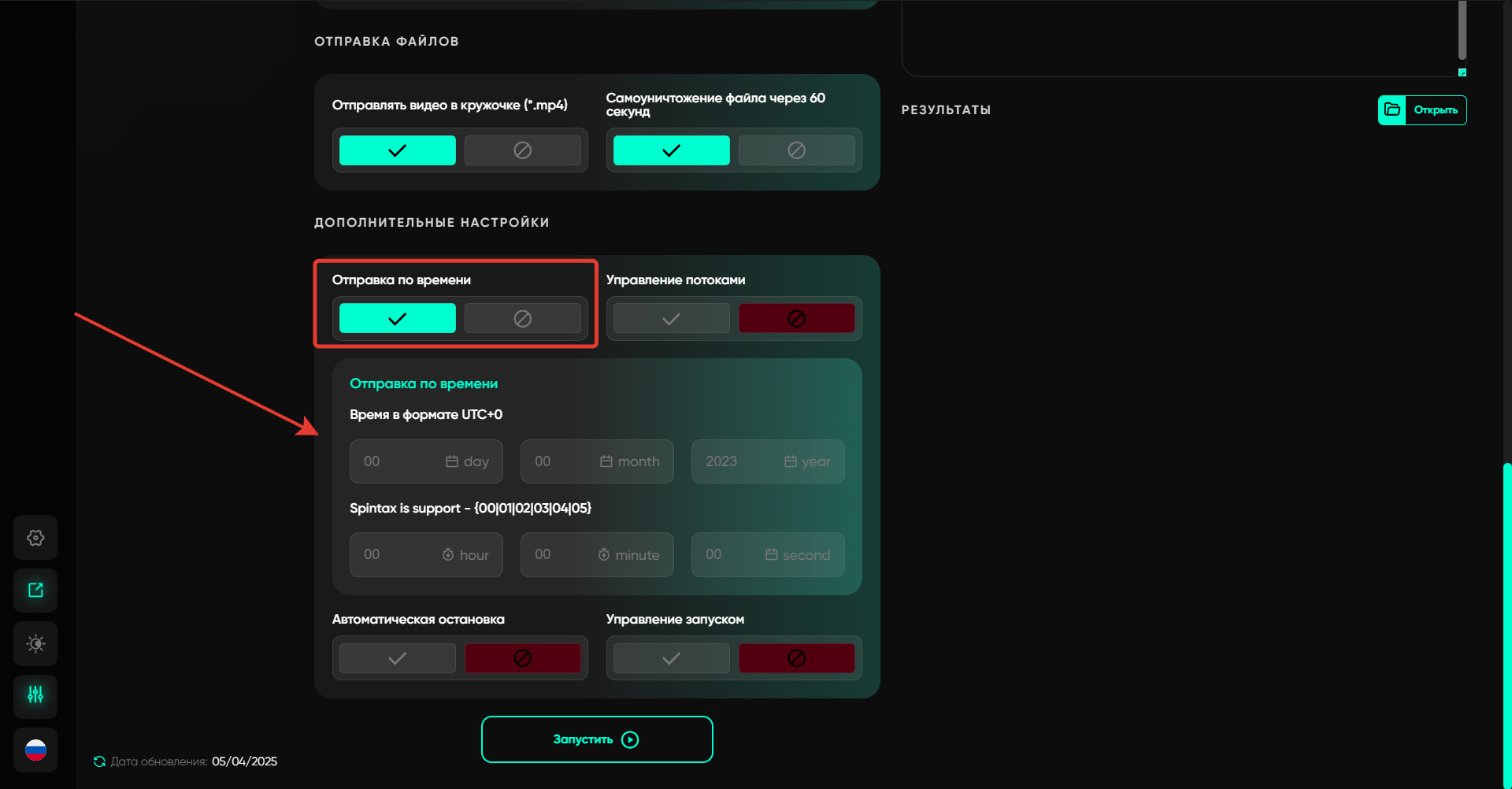Click the hour input field
The height and width of the screenshot is (789, 1512).
tap(426, 555)
